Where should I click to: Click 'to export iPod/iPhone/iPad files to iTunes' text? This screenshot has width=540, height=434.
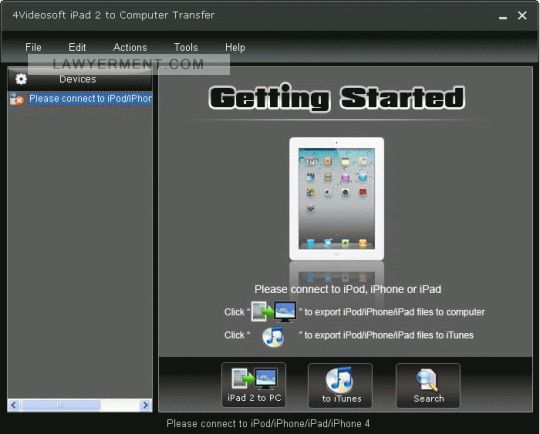click(389, 335)
